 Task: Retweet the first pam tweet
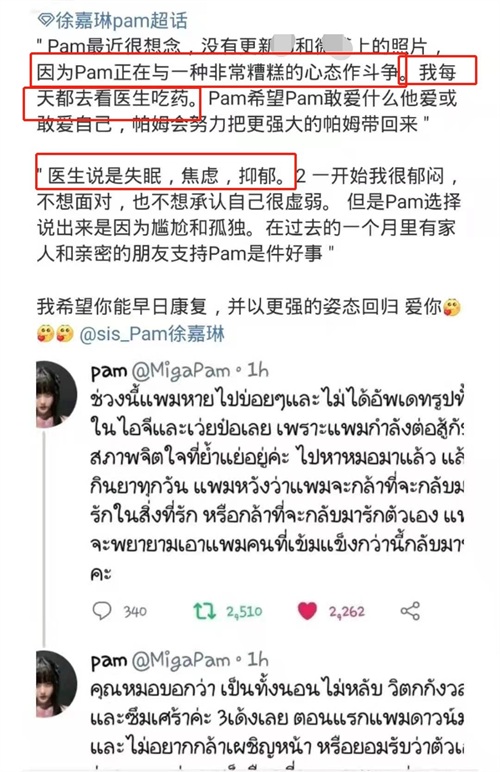coord(204,611)
